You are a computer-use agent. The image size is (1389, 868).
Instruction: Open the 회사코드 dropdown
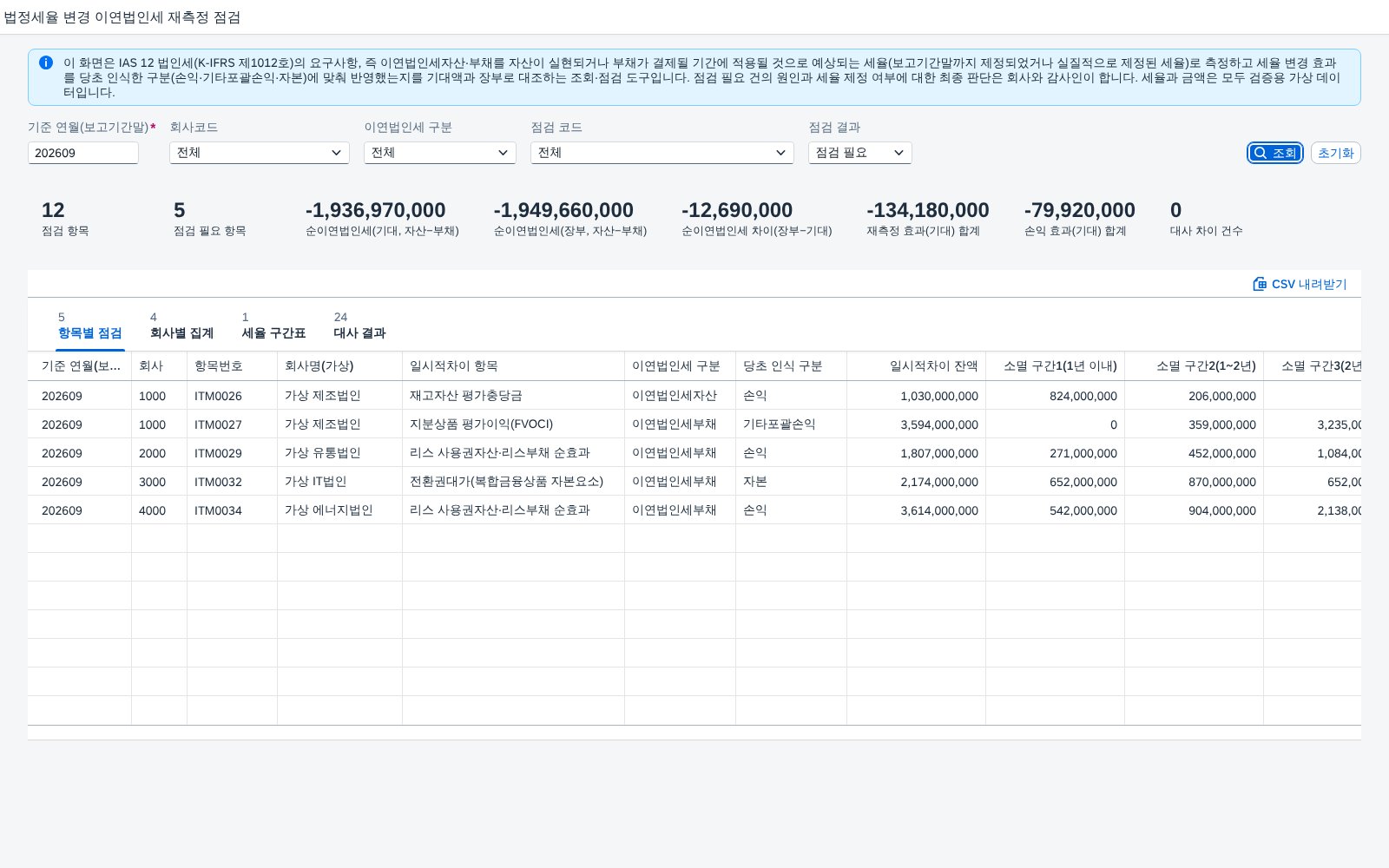[x=259, y=153]
